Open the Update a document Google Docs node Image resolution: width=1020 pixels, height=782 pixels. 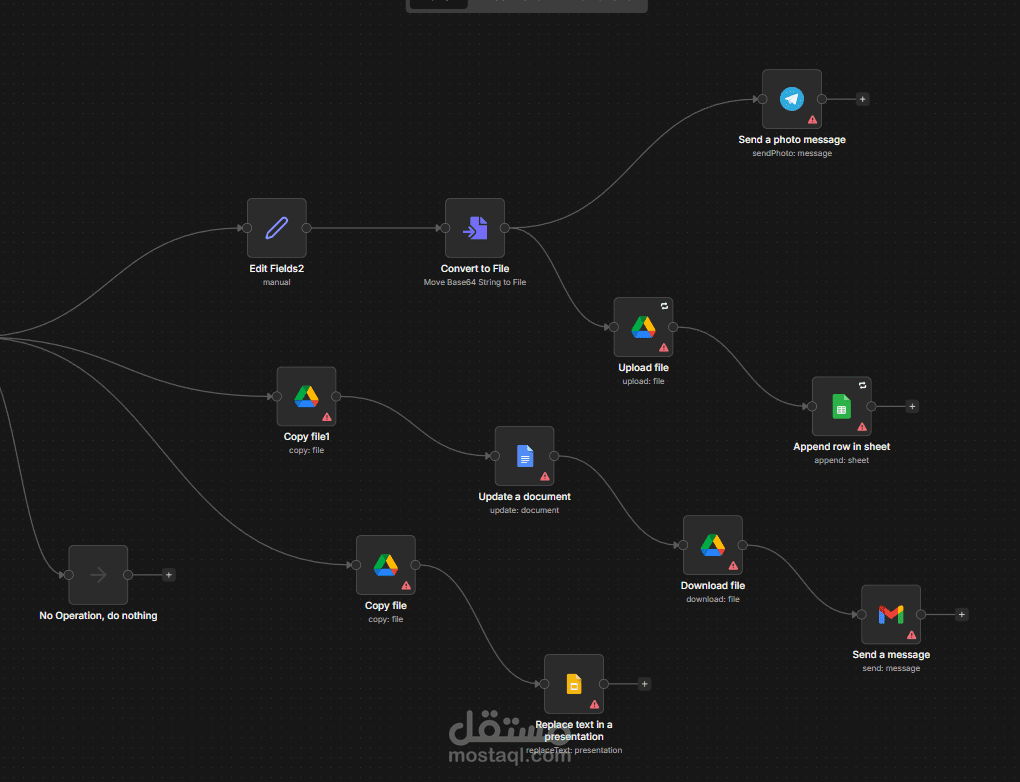pyautogui.click(x=524, y=456)
